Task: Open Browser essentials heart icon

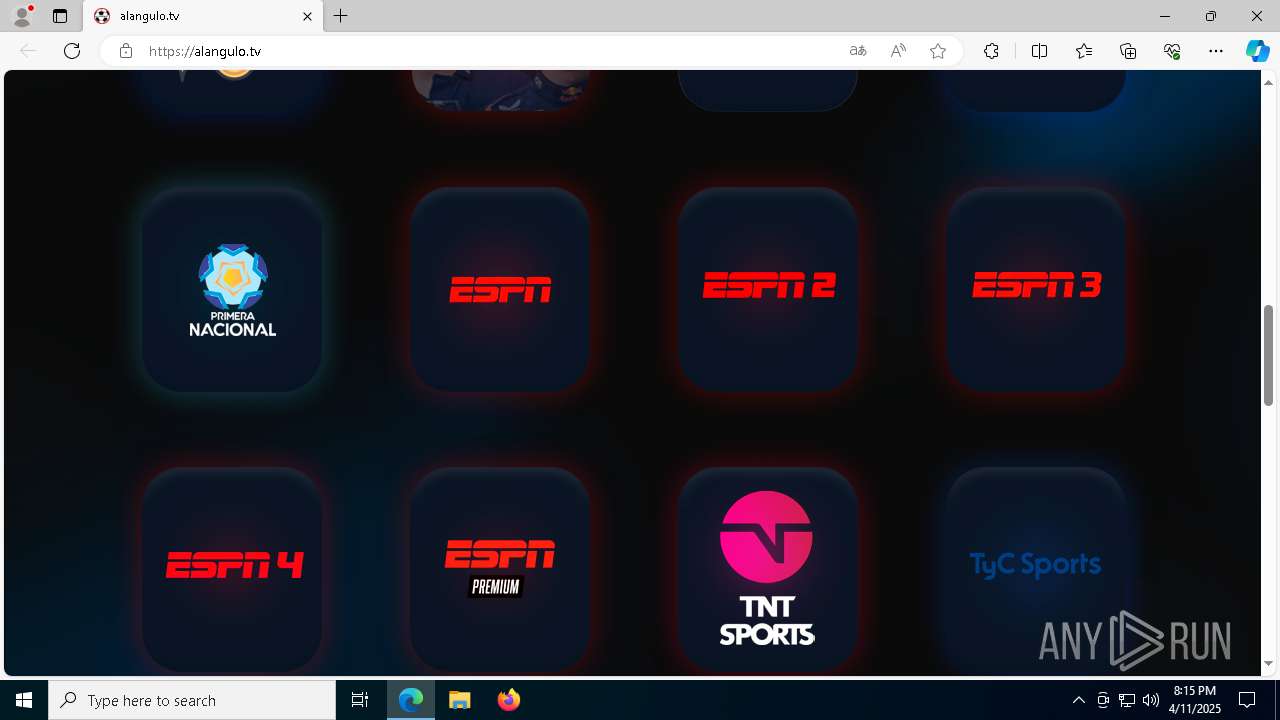Action: click(1172, 51)
